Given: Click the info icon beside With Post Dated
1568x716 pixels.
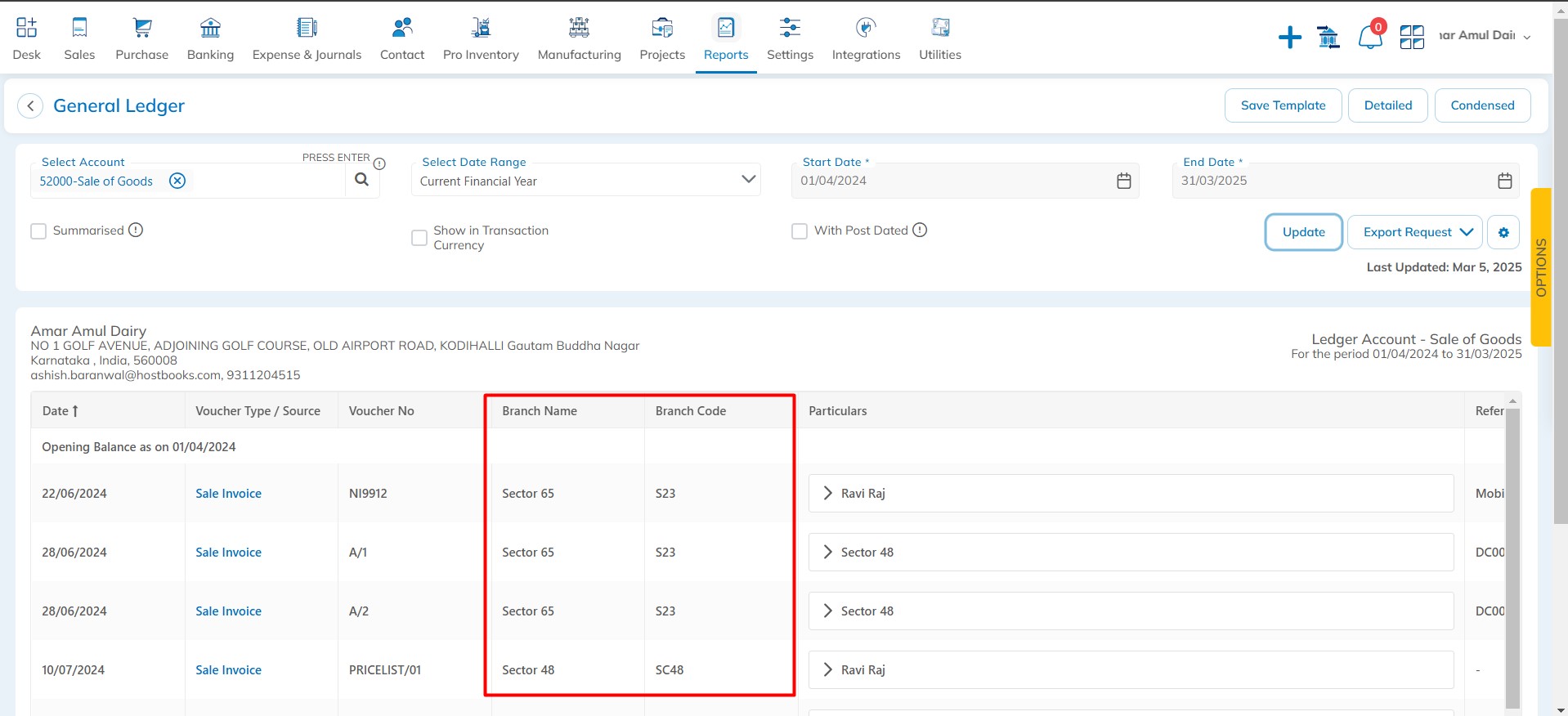Looking at the screenshot, I should coord(920,230).
